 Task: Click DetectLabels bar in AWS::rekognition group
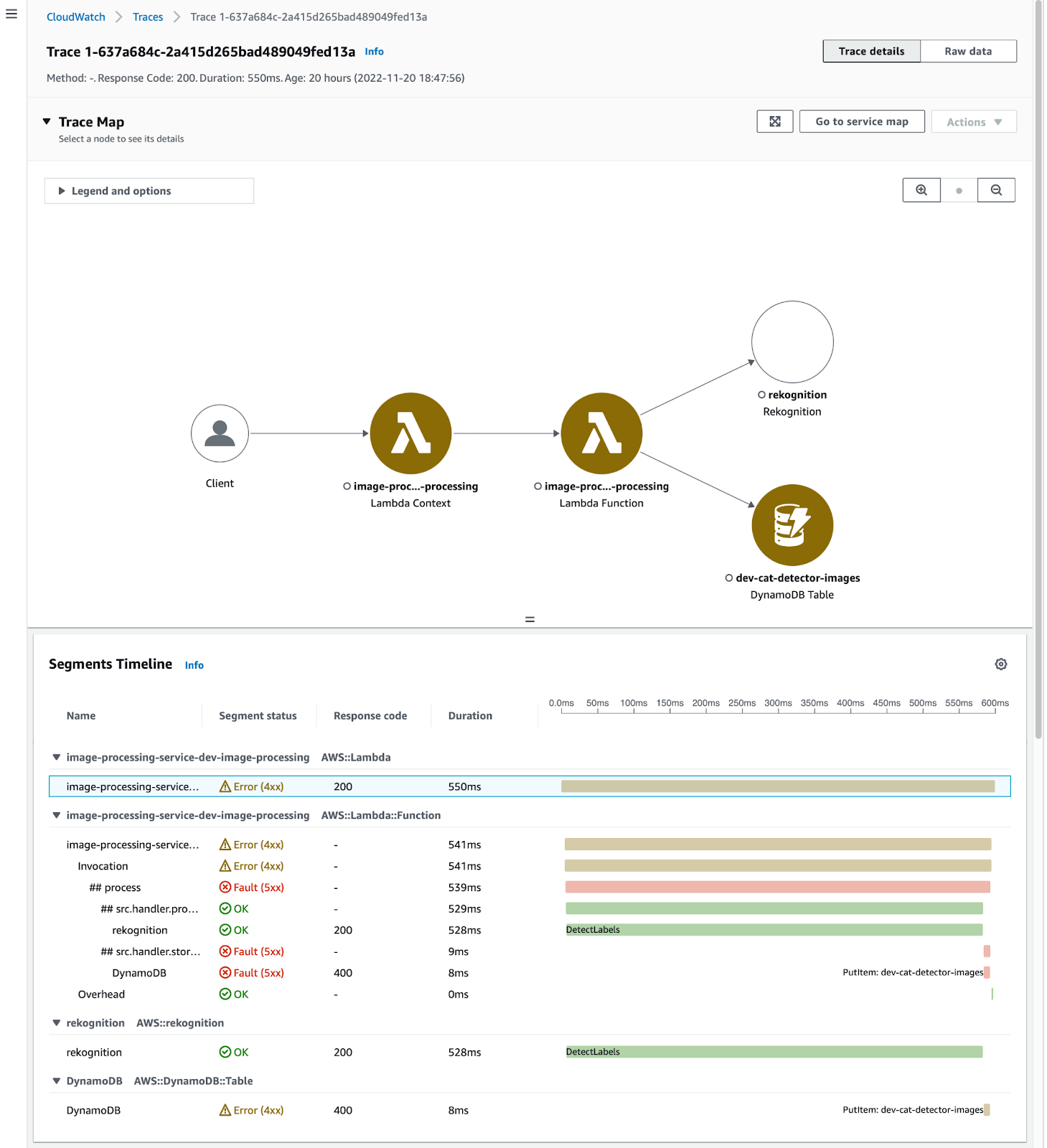(x=774, y=1052)
